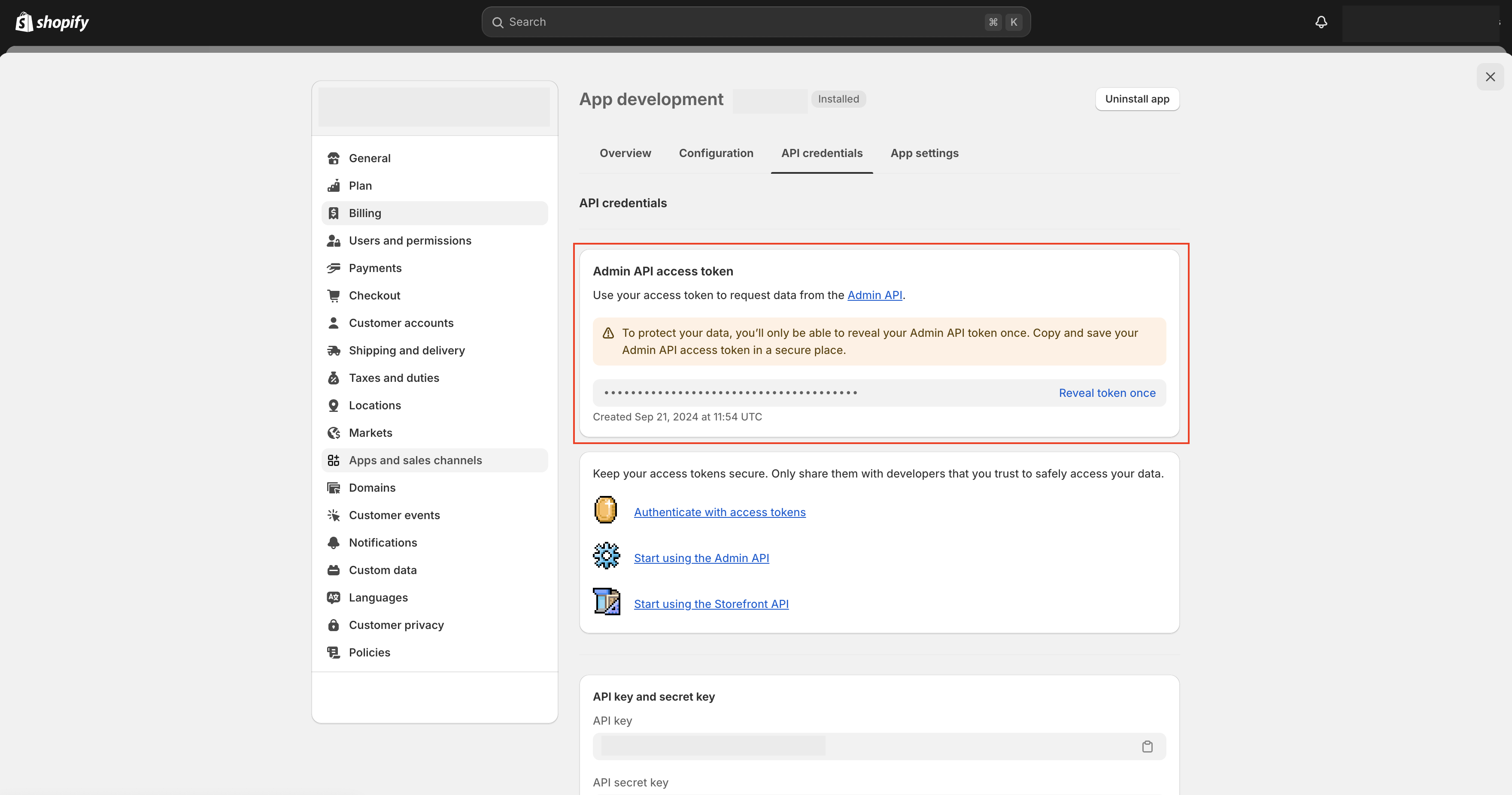Click the Users and permissions icon
Screen dimensions: 1512x795
coord(334,241)
